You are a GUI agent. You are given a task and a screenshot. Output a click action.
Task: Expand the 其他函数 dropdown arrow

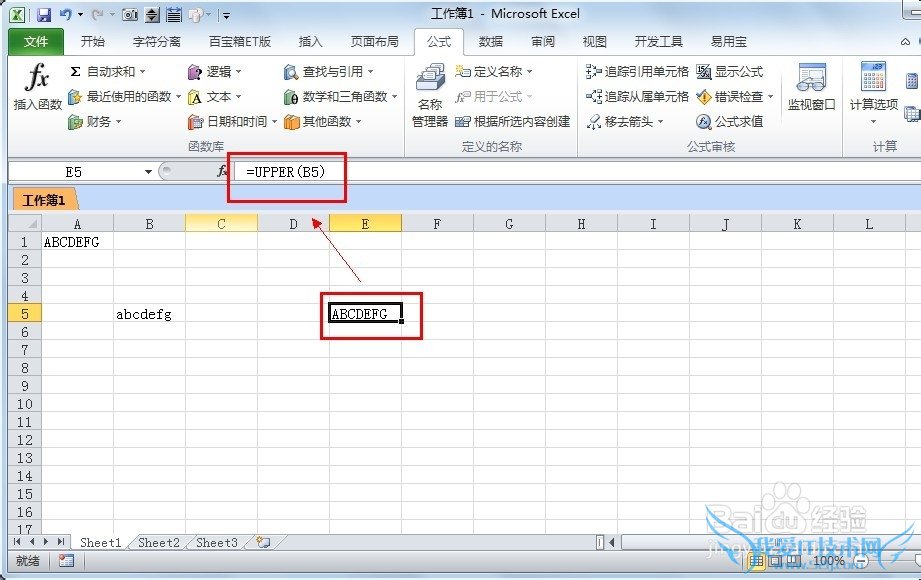(358, 122)
